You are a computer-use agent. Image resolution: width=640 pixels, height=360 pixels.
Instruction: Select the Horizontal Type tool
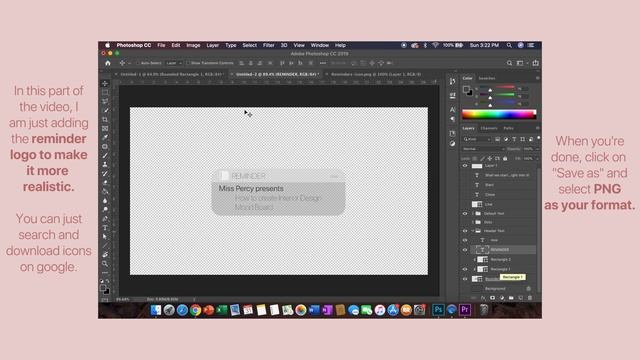[x=105, y=228]
